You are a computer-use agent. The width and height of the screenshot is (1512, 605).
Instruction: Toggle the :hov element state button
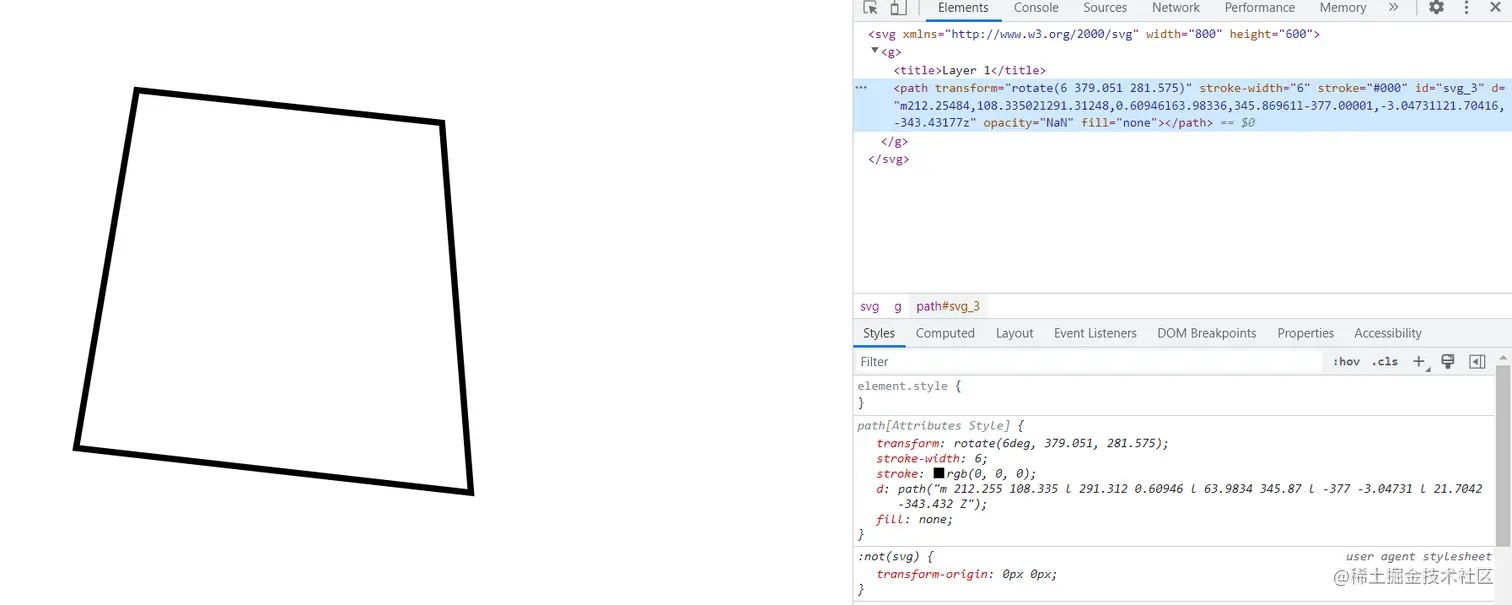tap(1346, 362)
